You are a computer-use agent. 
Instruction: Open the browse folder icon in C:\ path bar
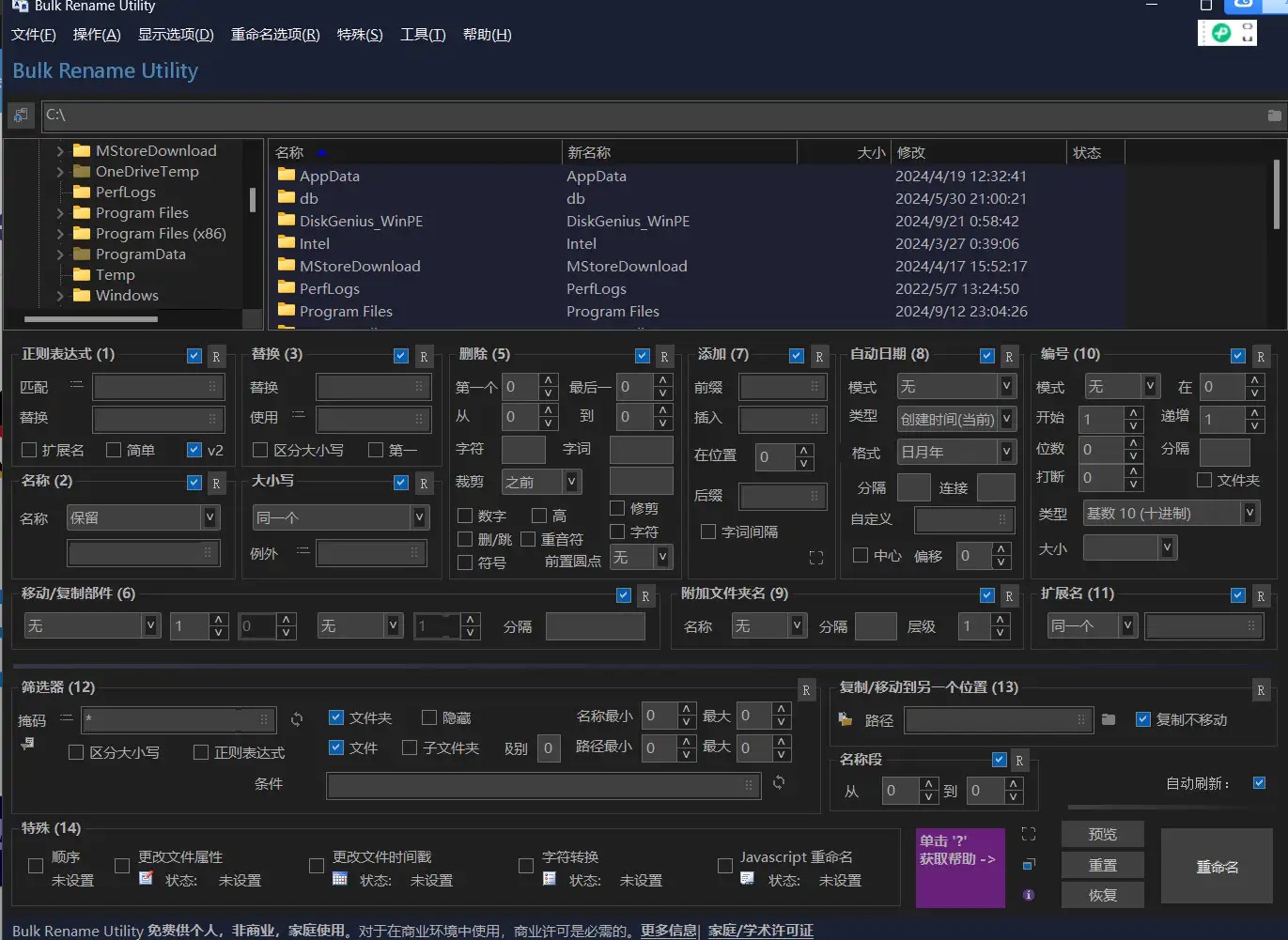tap(1274, 116)
